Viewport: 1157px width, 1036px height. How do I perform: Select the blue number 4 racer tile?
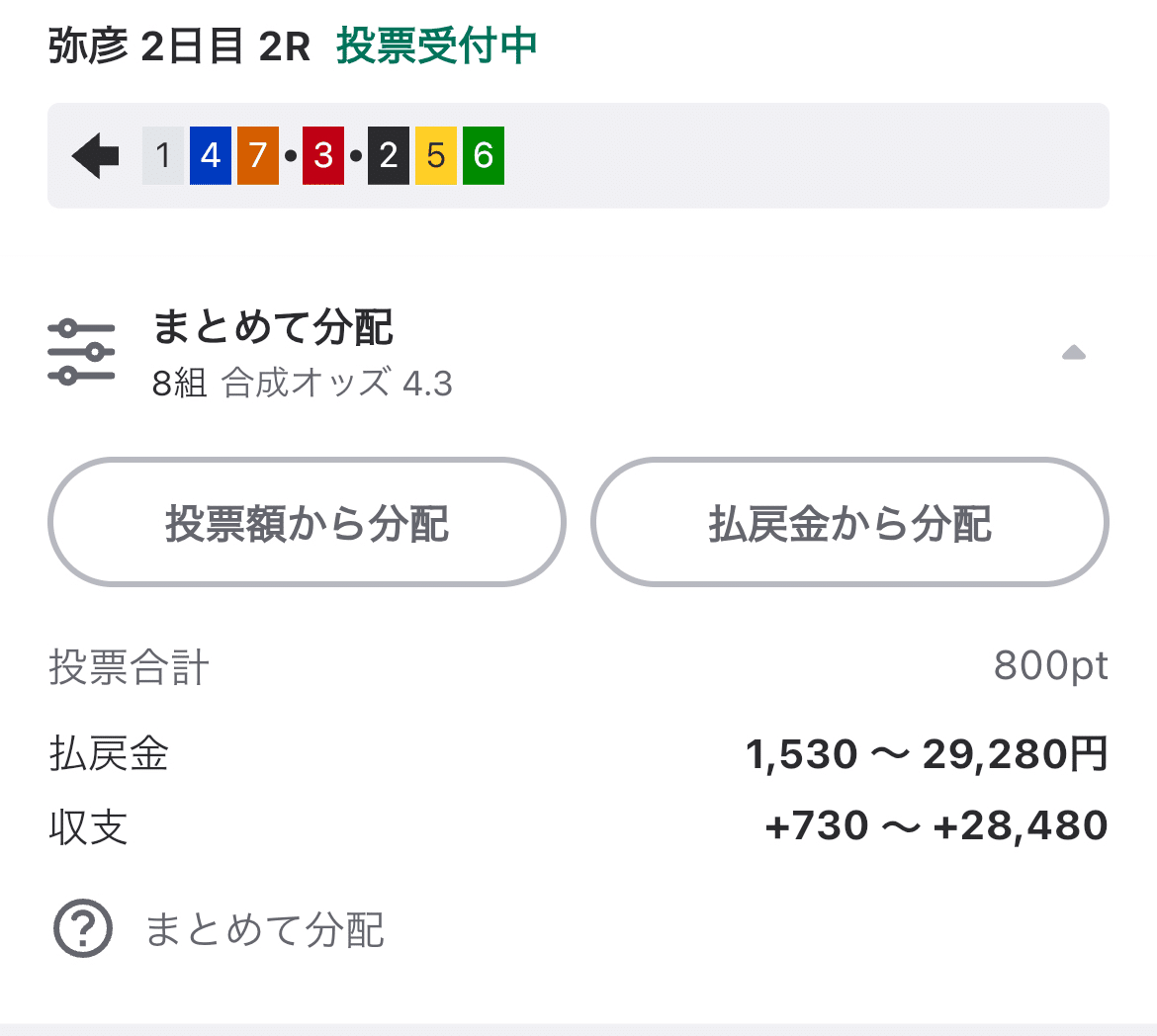210,154
